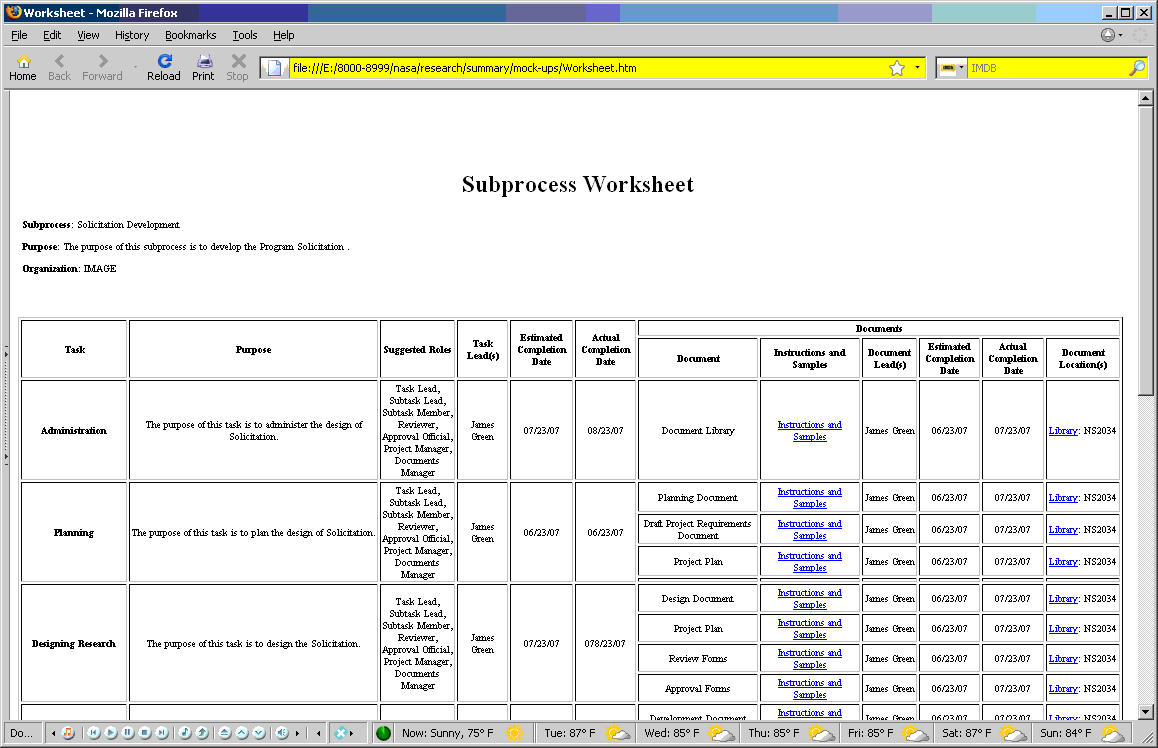Click the 'Subprocess Worksheet' page heading
Screen dimensions: 1158x748
pos(578,184)
